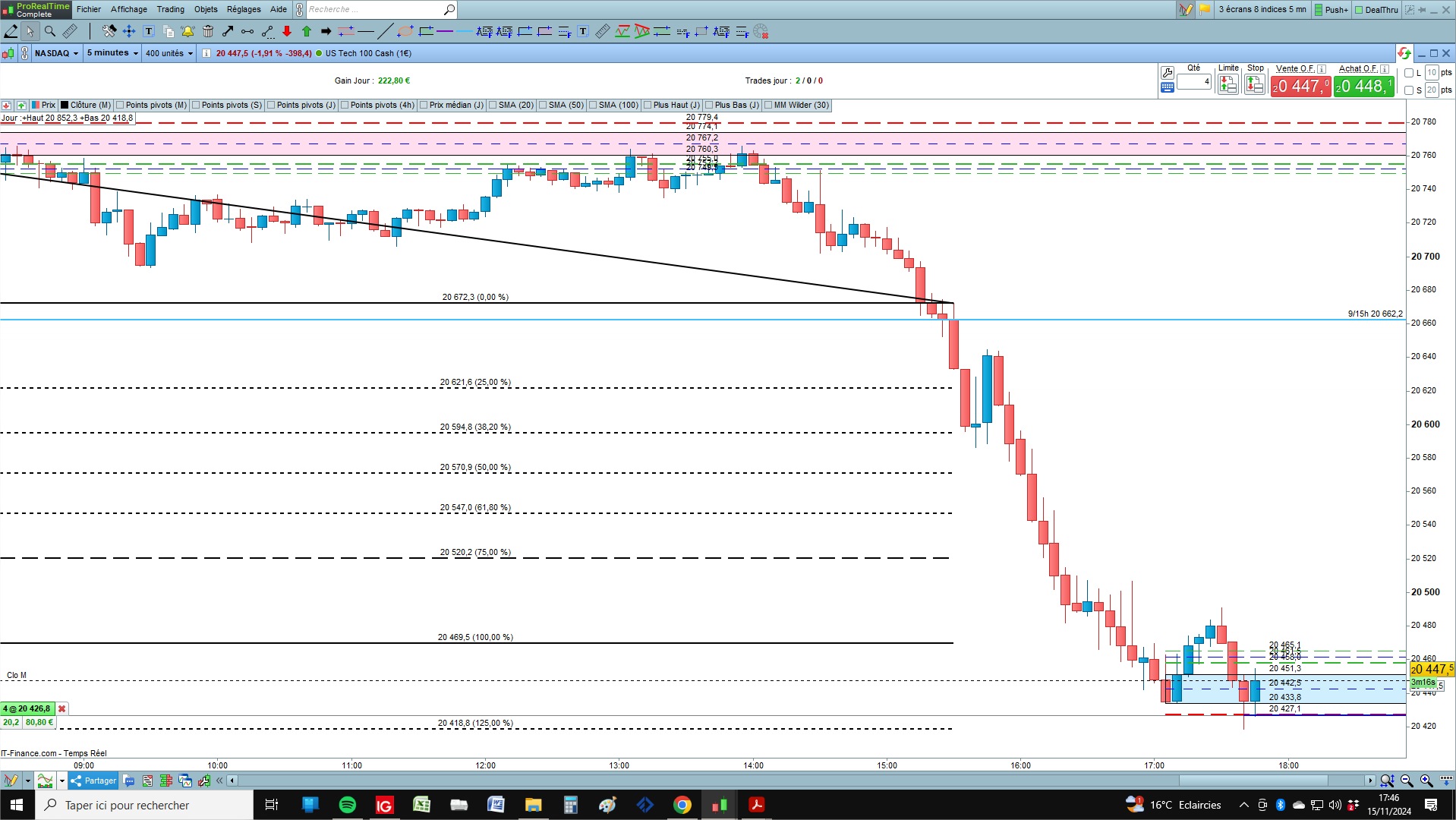
Task: Open the NASDAQ instrument dropdown
Action: 57,53
